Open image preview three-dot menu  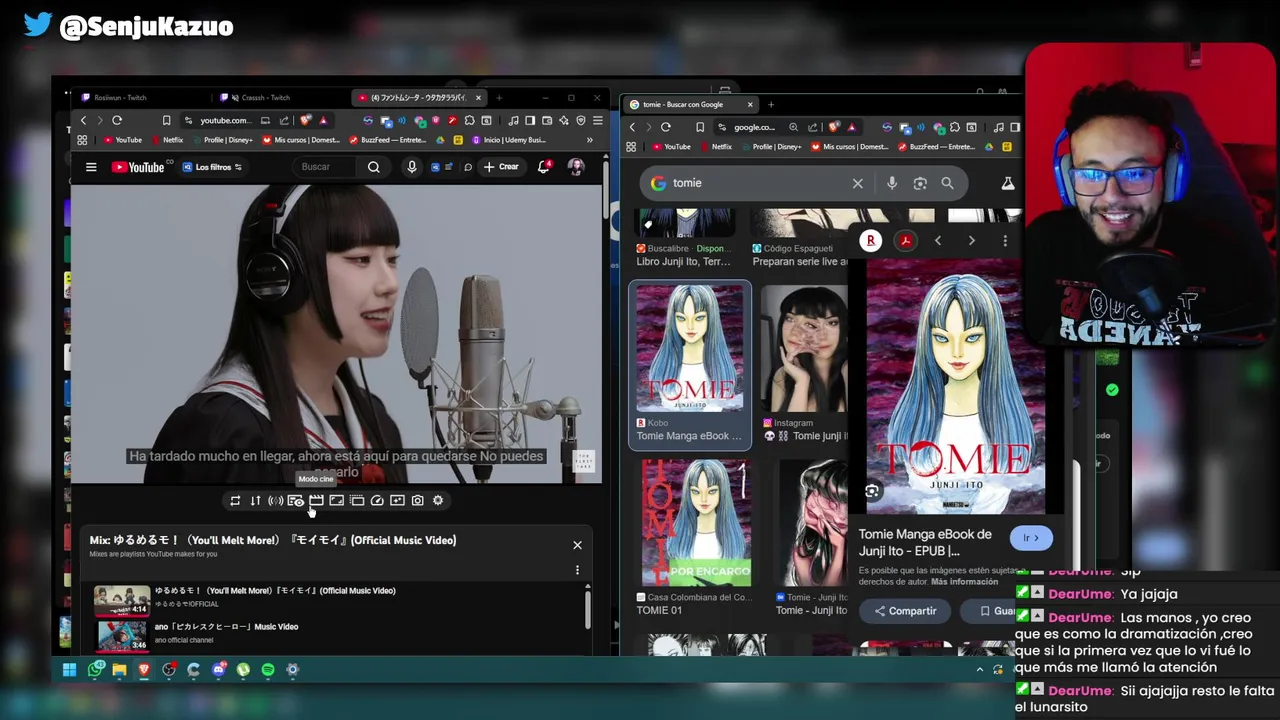coord(1005,241)
